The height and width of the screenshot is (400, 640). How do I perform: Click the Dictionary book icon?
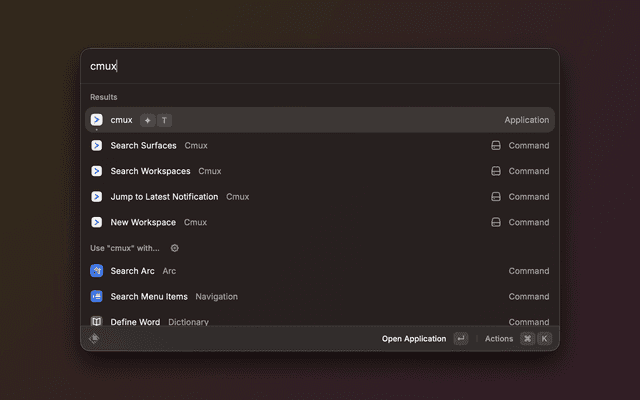(x=97, y=321)
